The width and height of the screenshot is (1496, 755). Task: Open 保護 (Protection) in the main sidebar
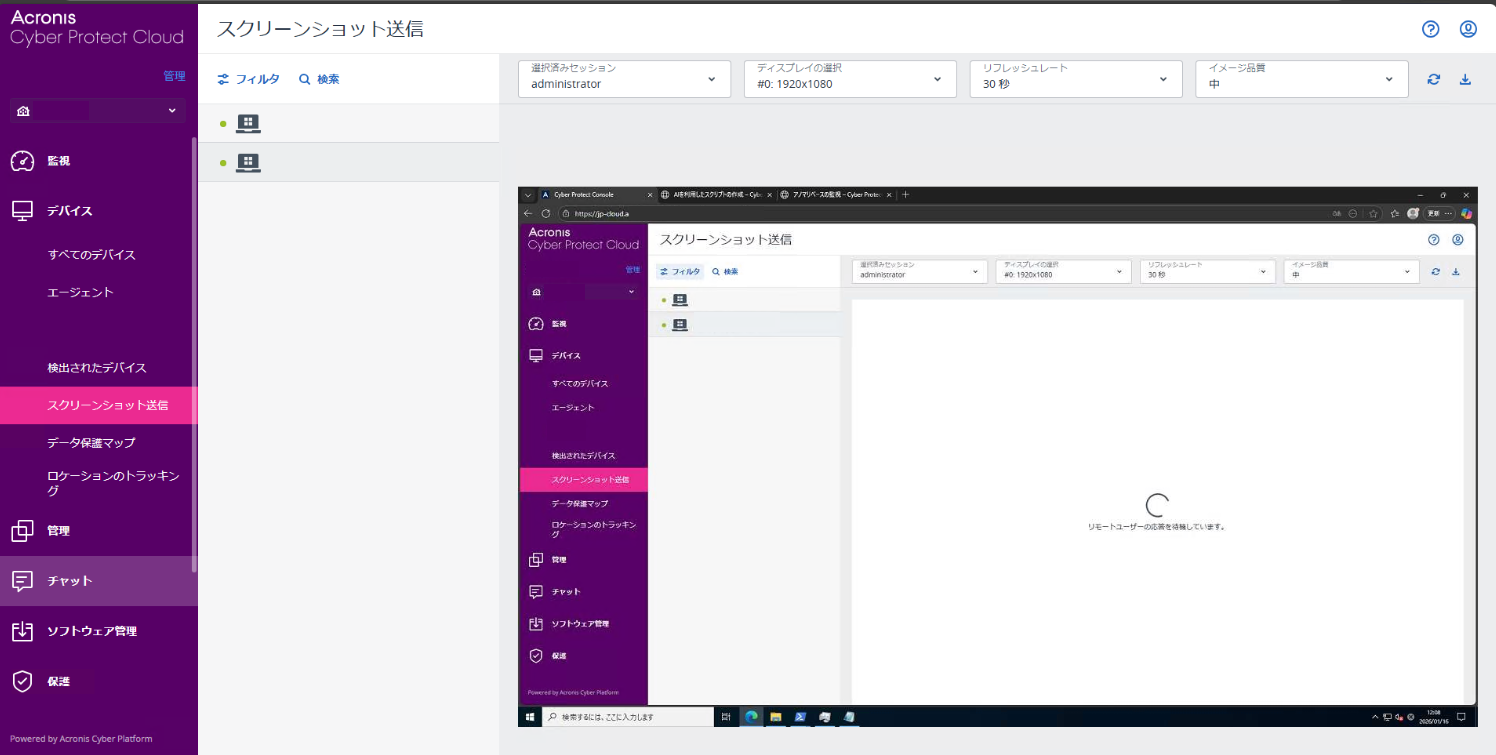coord(58,681)
